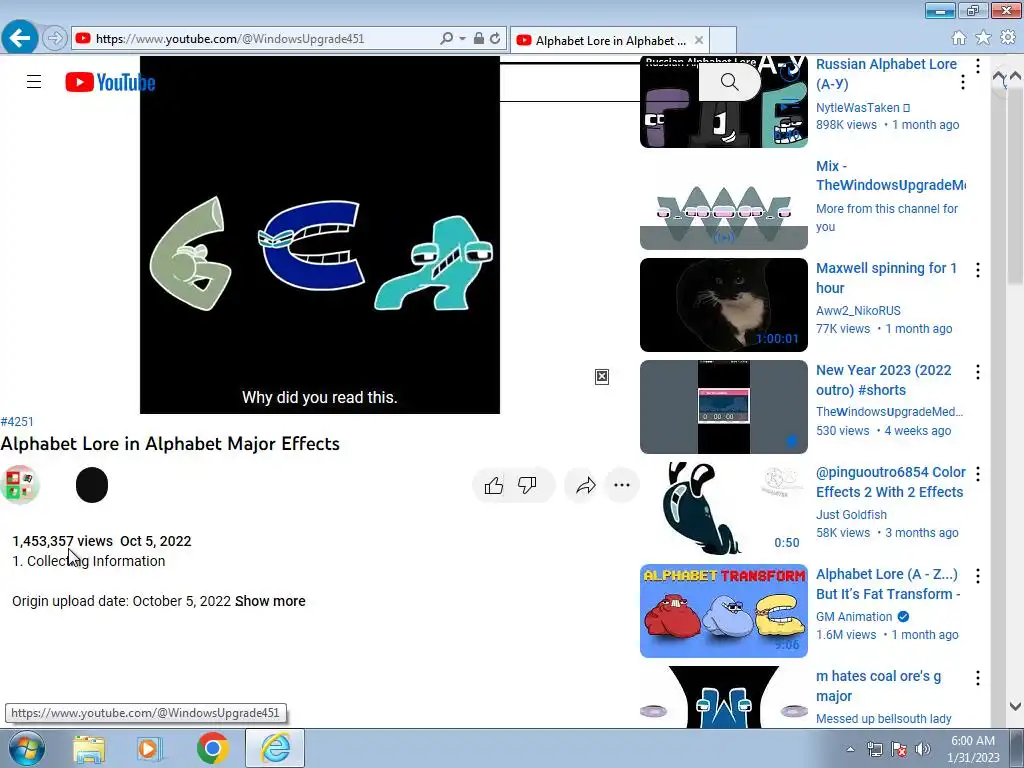Viewport: 1024px width, 768px height.
Task: Click the Russian Alphabet Lore thumbnail
Action: click(x=724, y=102)
